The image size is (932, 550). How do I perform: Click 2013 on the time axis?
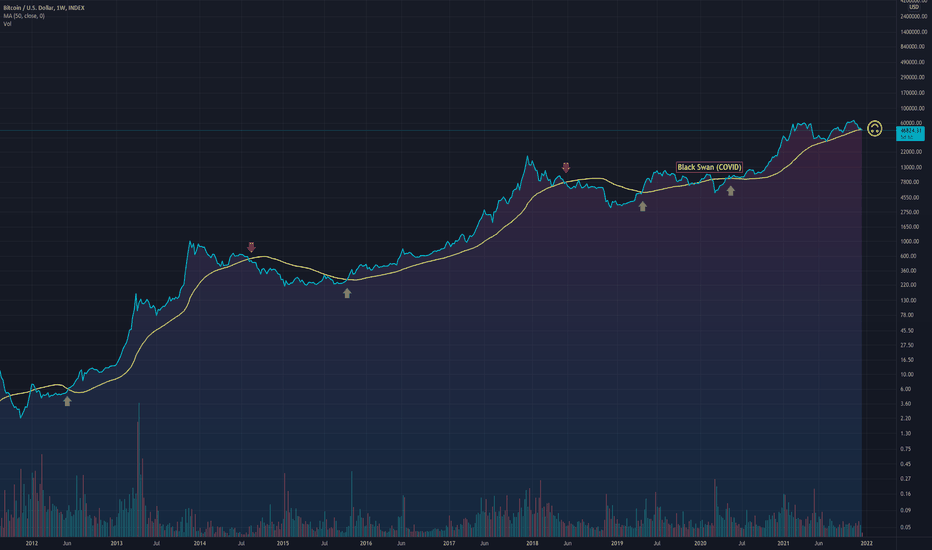click(x=116, y=543)
